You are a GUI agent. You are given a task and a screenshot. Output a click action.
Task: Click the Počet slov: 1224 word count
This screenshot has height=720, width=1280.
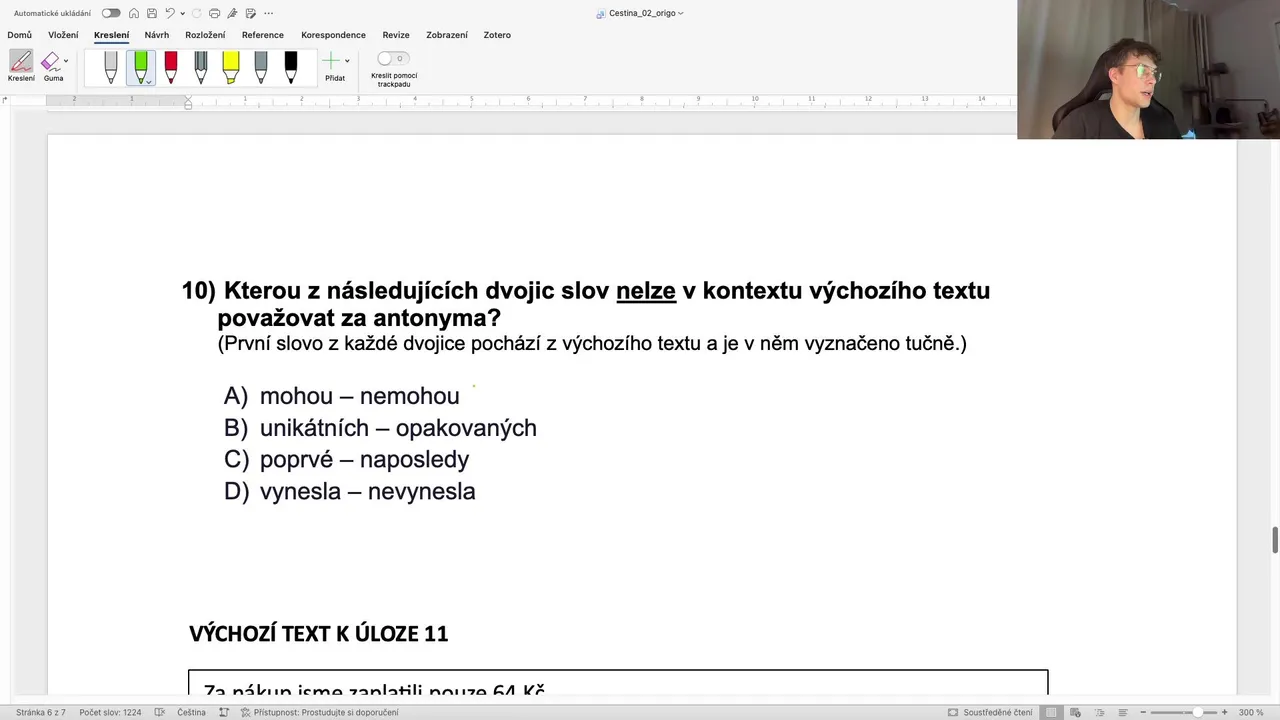110,712
